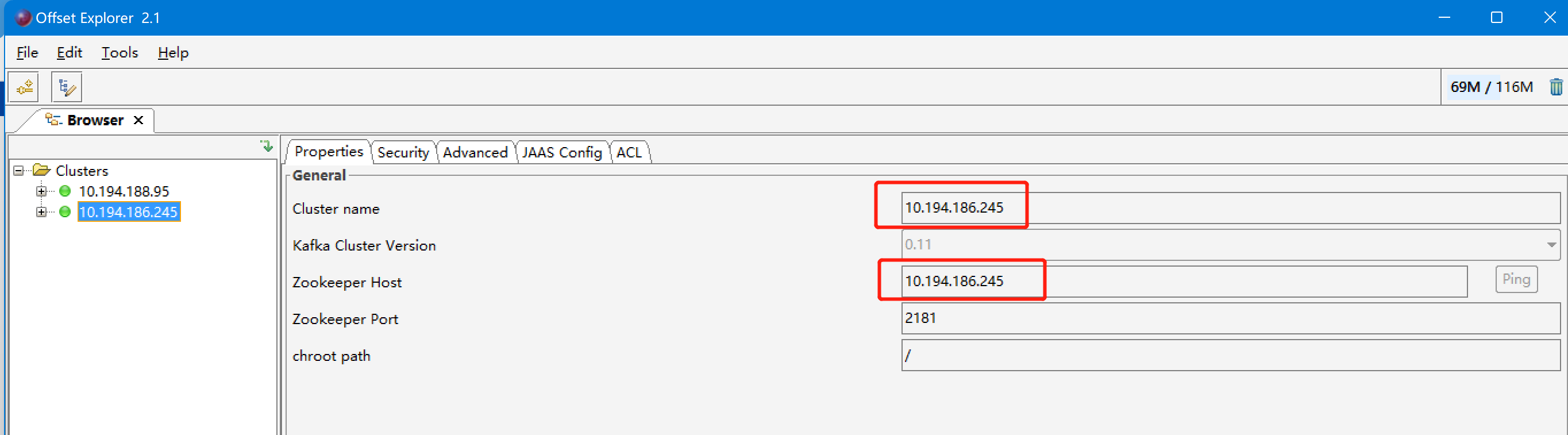
Task: Click the Cluster name input field
Action: coord(1230,208)
